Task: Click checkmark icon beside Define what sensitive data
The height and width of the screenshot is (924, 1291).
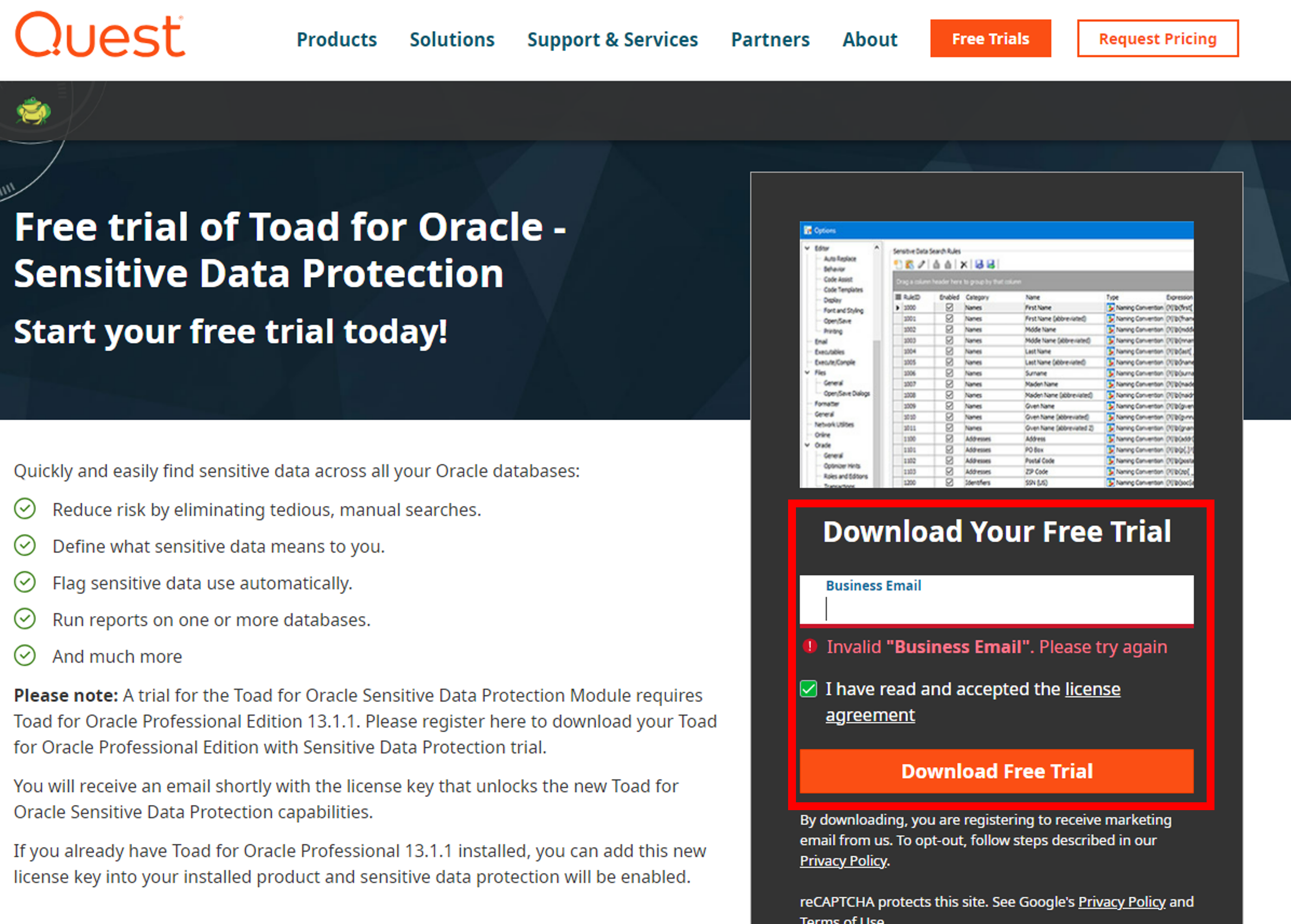Action: click(25, 546)
